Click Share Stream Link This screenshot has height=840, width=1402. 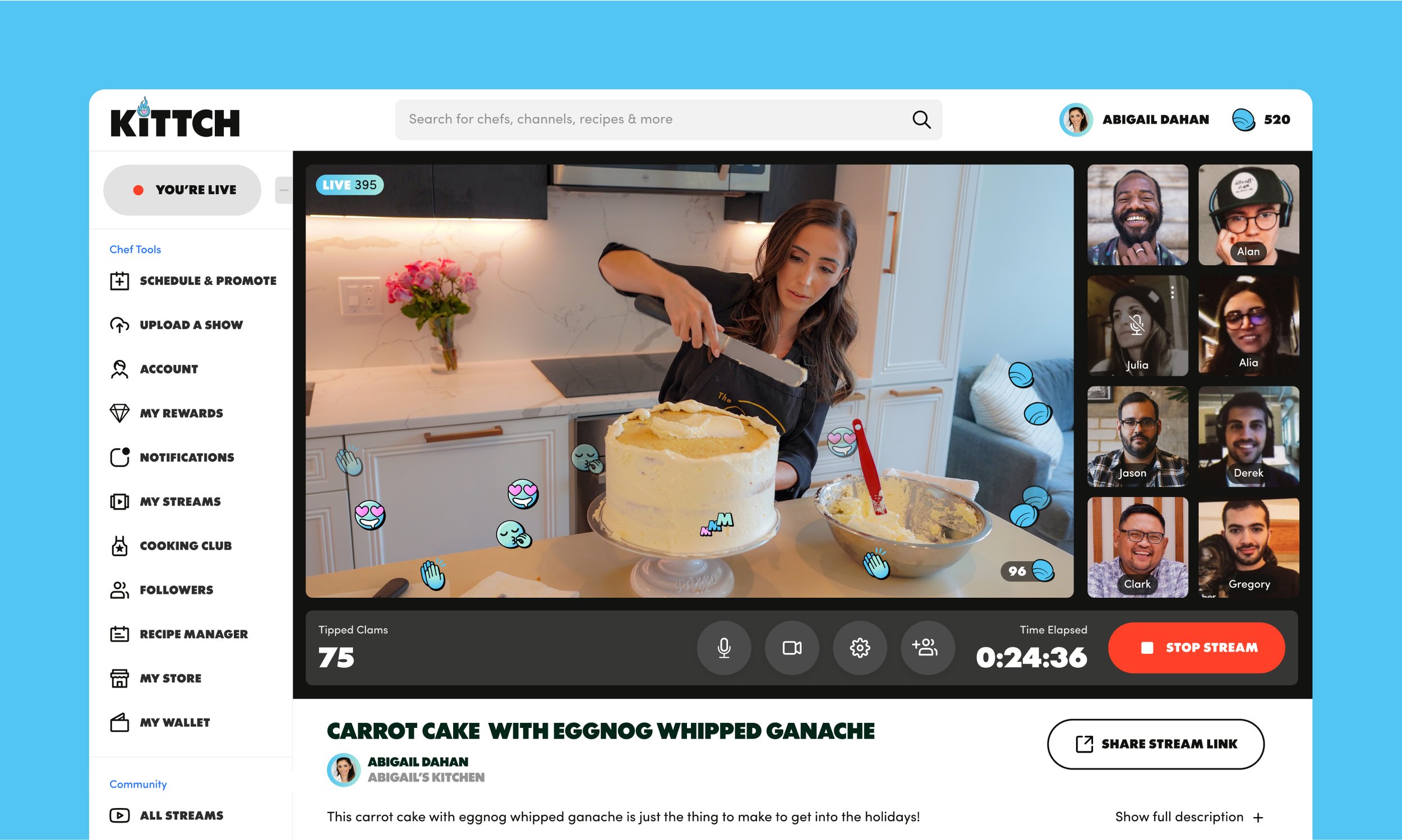(1155, 744)
